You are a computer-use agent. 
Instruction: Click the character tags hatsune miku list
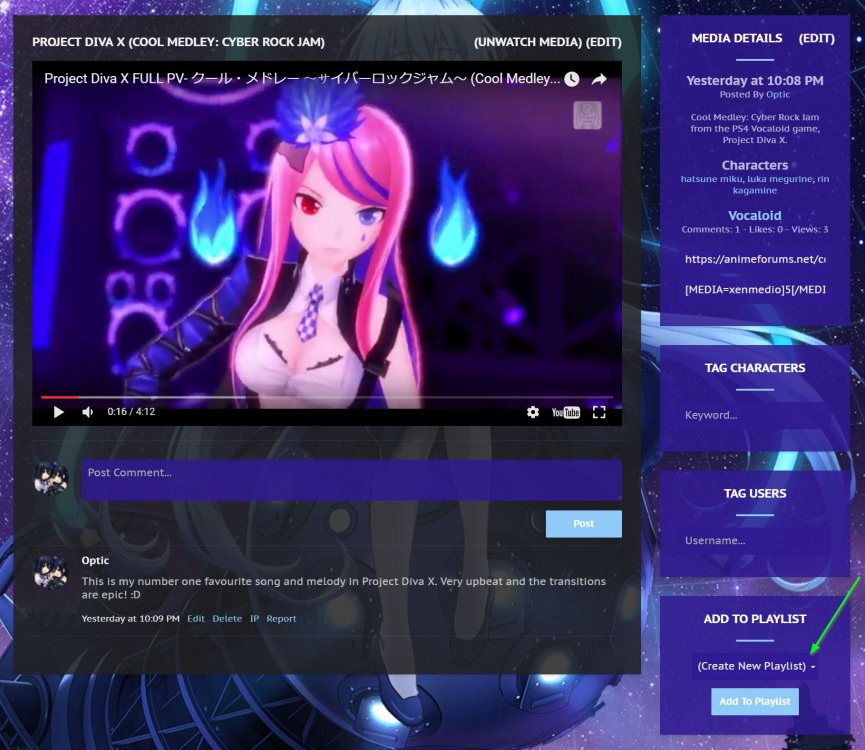coord(755,185)
